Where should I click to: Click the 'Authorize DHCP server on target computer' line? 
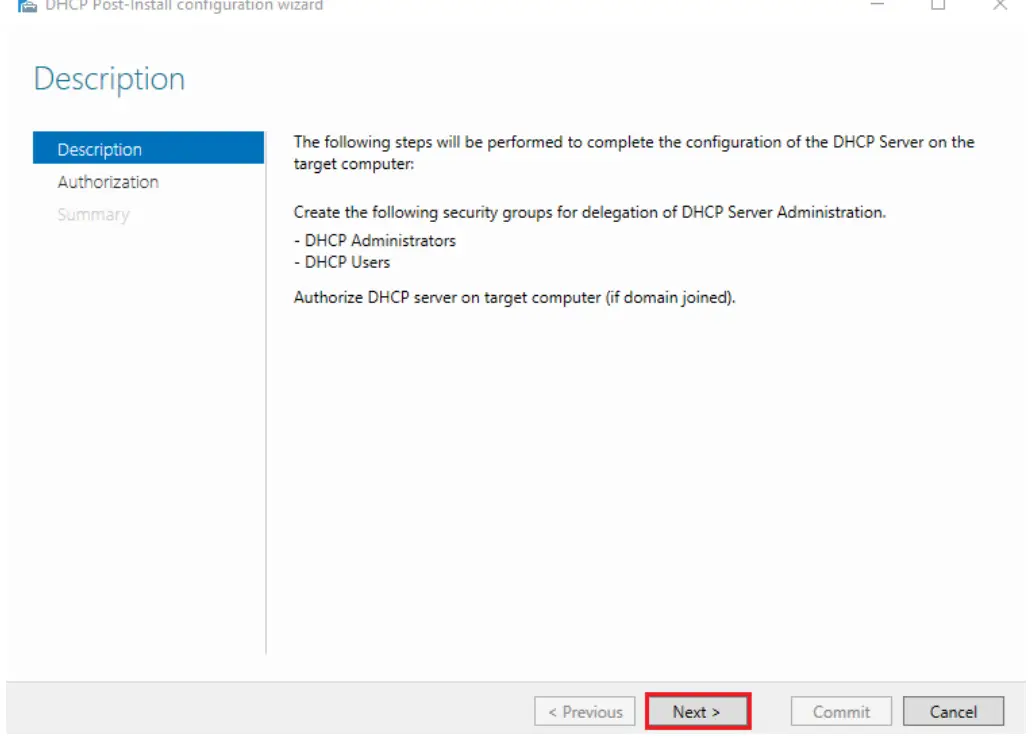pyautogui.click(x=514, y=297)
